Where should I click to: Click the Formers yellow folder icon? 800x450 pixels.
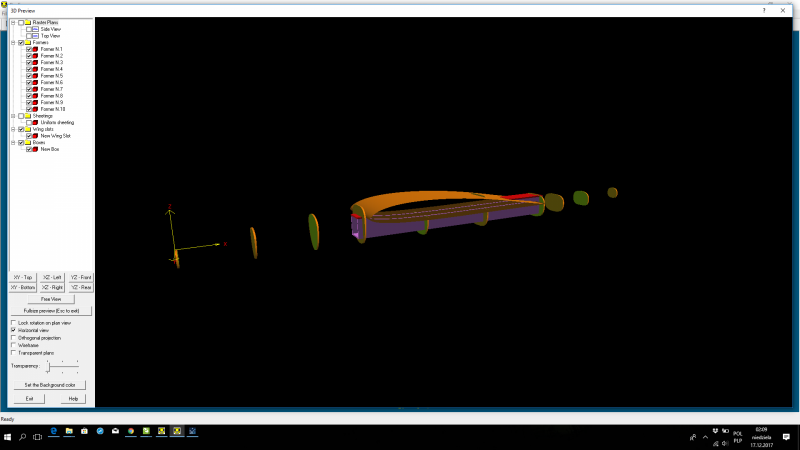tap(28, 42)
